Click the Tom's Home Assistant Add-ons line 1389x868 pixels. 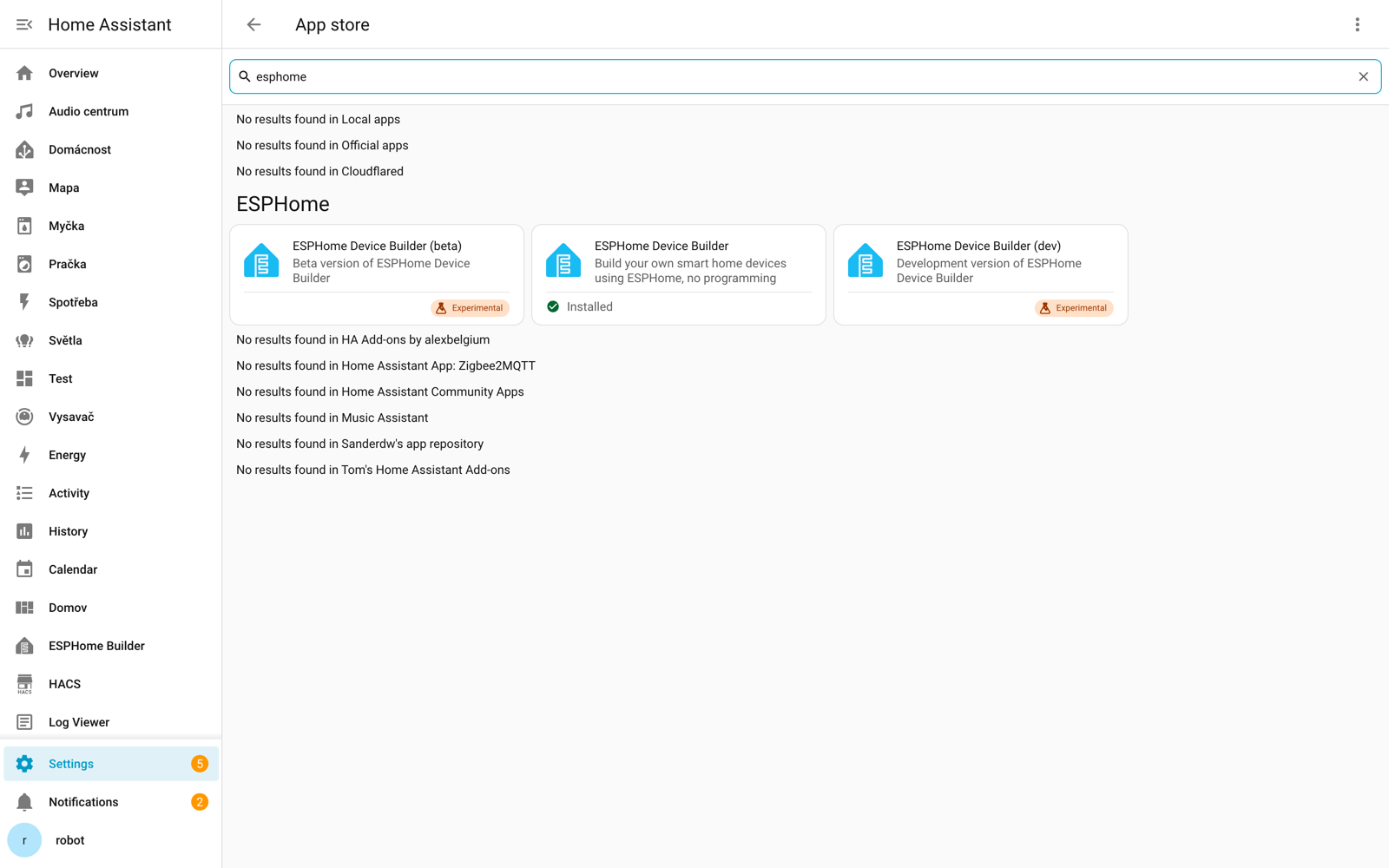pyautogui.click(x=373, y=470)
